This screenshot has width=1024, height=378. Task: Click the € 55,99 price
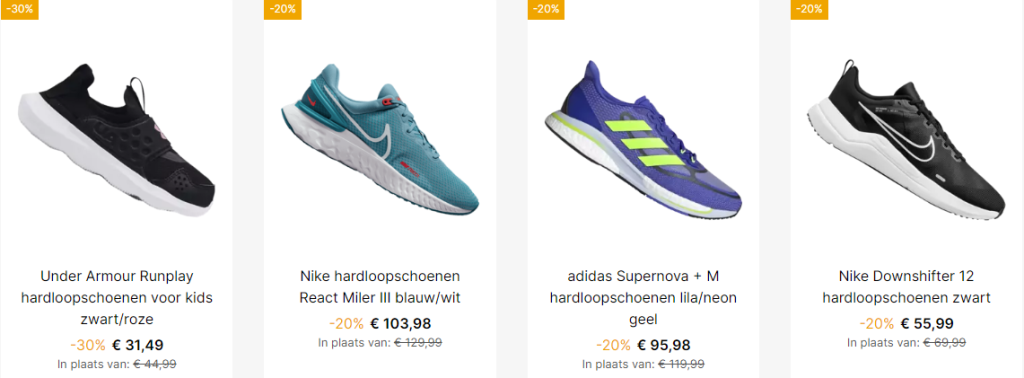[927, 323]
